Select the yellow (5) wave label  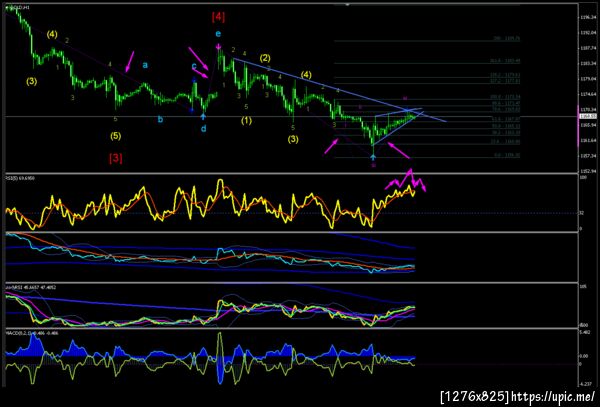pos(116,136)
